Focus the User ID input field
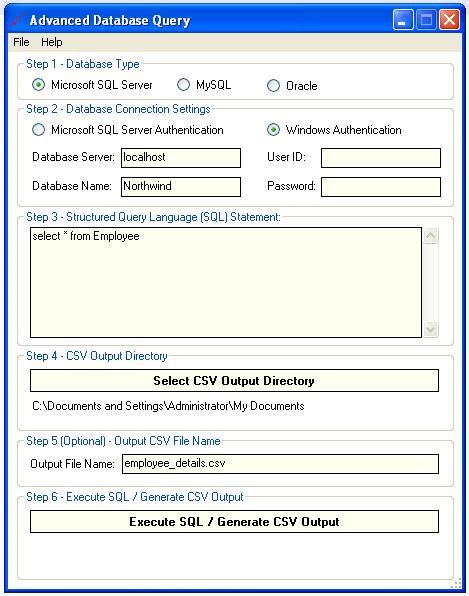This screenshot has width=469, height=596. tap(381, 158)
